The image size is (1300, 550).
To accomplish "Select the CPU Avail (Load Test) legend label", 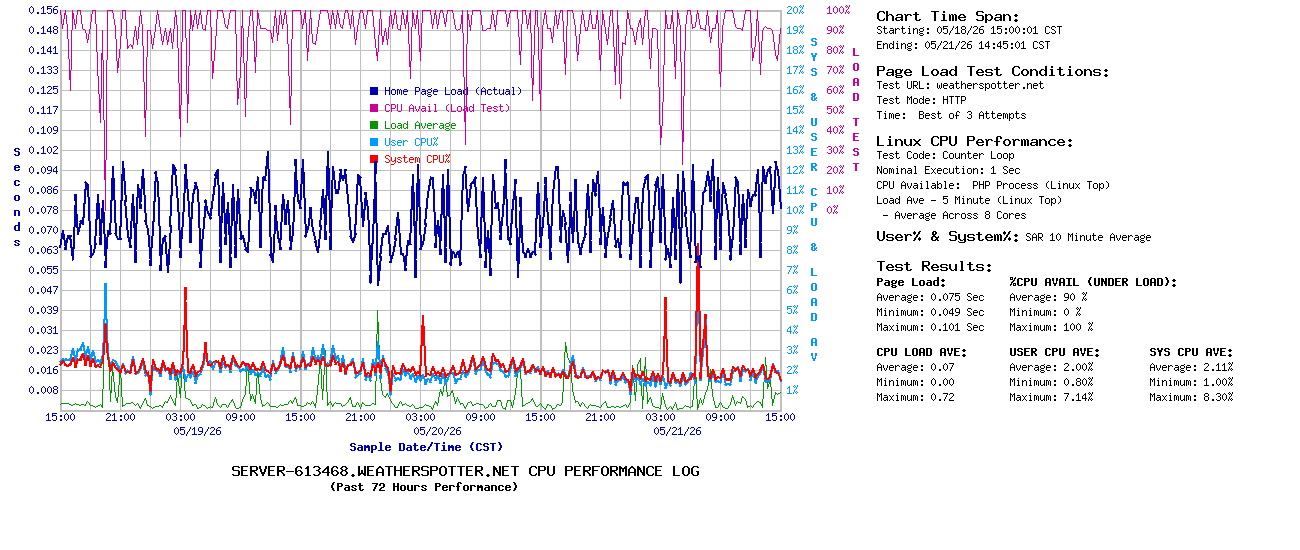I will pos(447,108).
